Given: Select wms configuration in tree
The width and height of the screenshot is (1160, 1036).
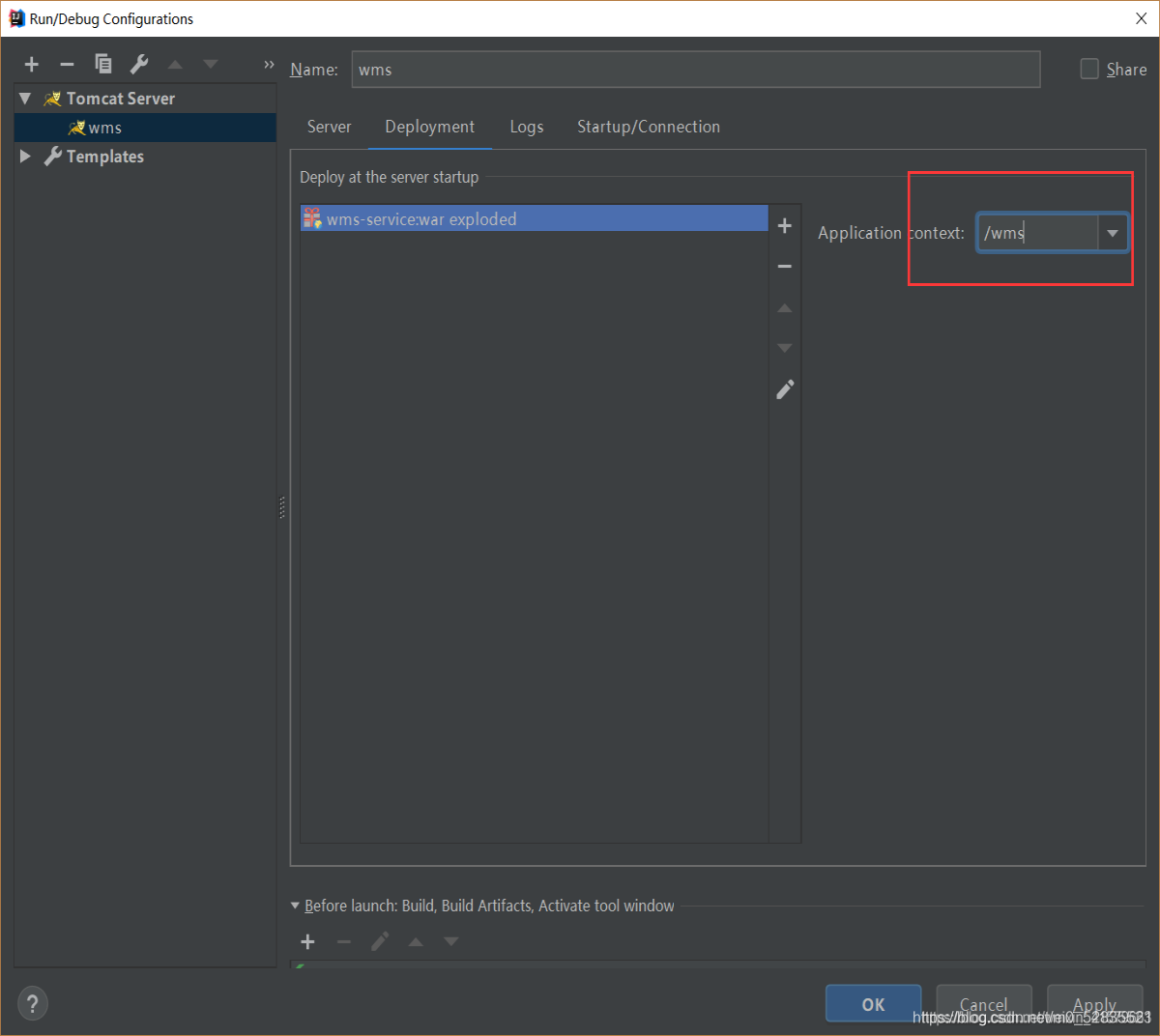Looking at the screenshot, I should [145, 128].
